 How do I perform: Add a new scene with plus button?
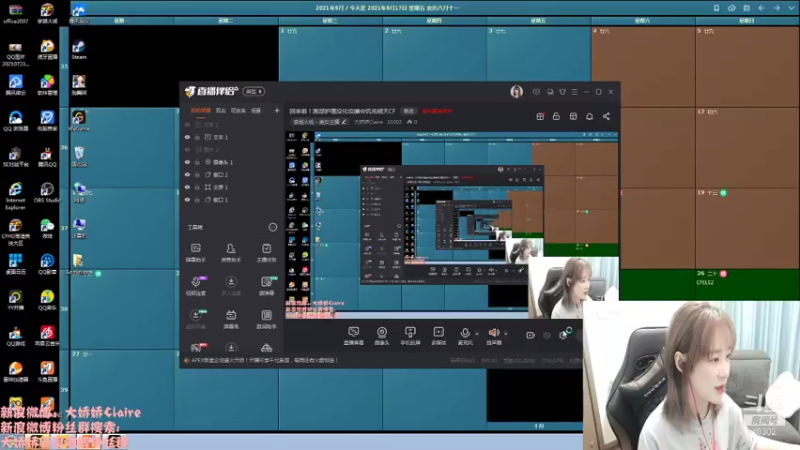point(277,110)
